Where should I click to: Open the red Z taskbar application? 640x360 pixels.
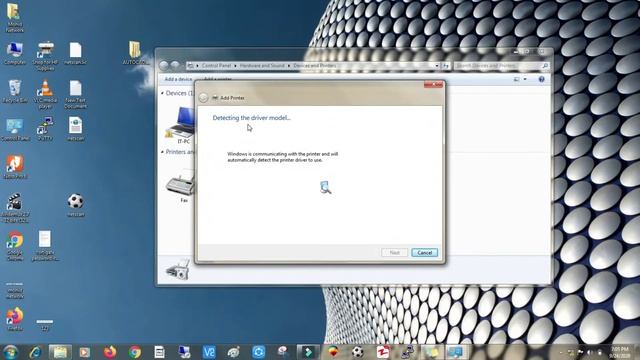click(382, 352)
